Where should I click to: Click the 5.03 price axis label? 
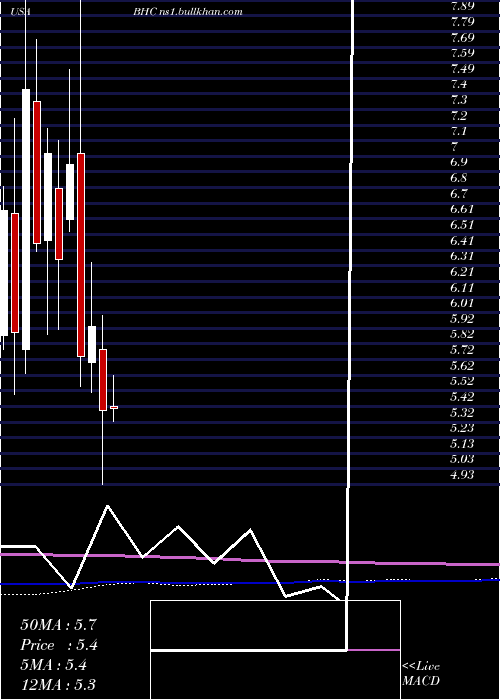[462, 459]
